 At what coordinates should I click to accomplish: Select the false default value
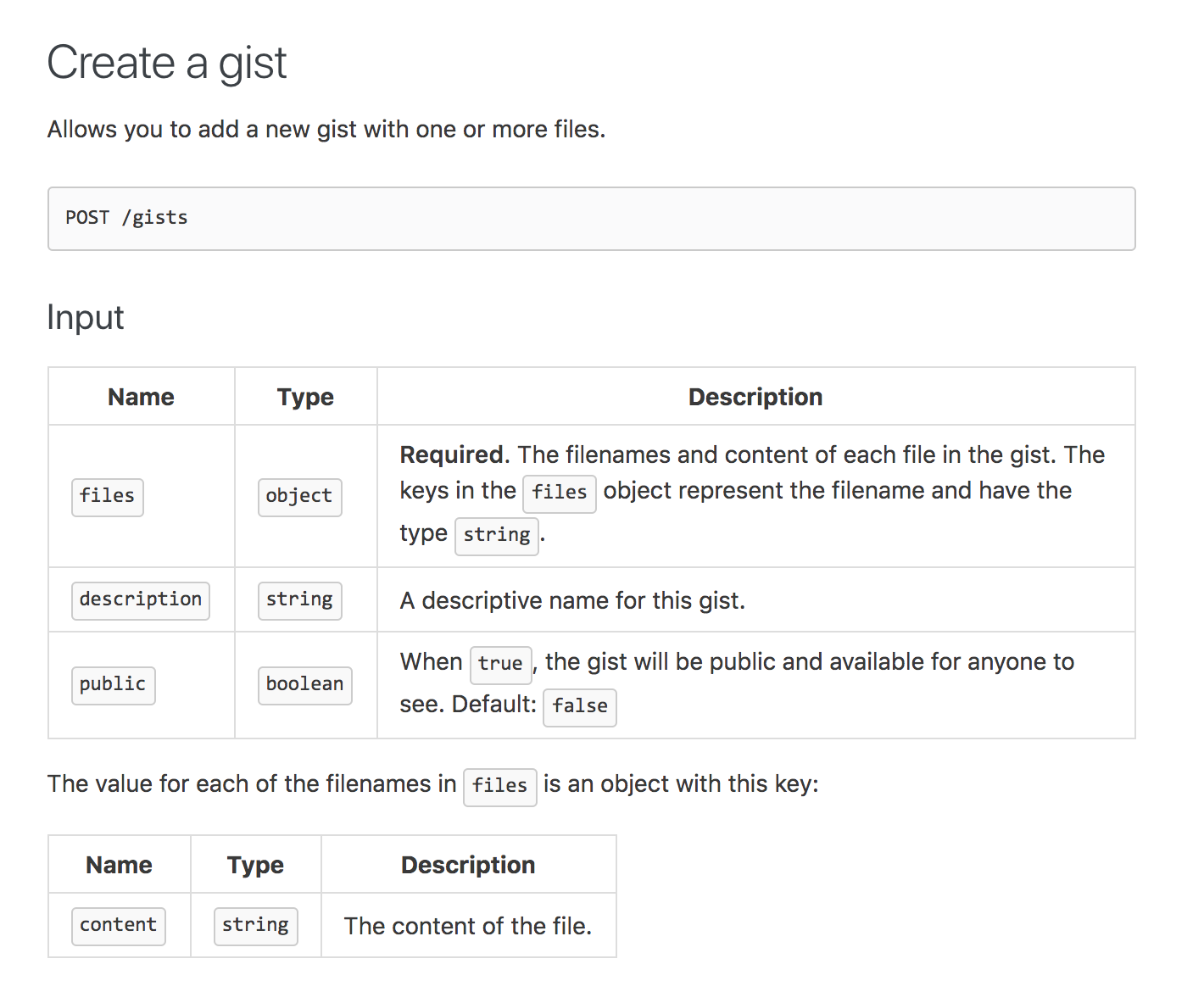[x=579, y=707]
